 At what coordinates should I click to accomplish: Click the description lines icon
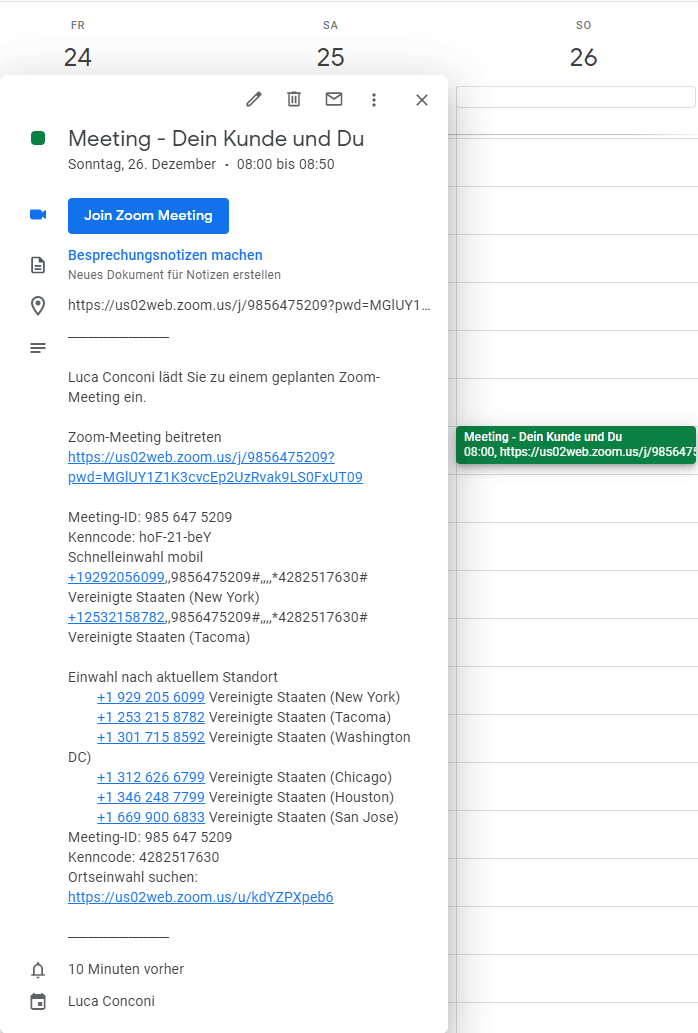click(38, 348)
